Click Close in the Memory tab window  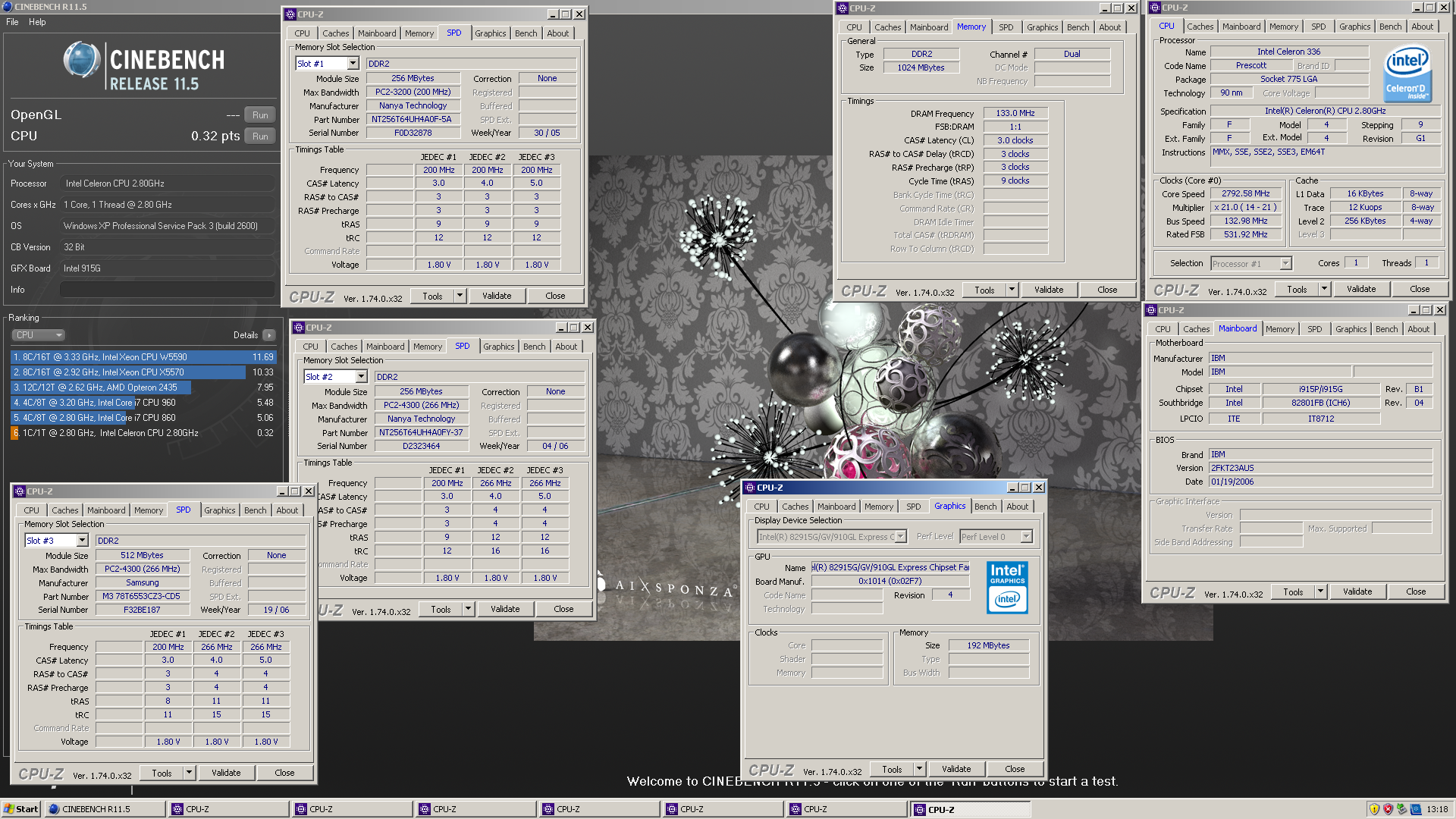[1107, 290]
